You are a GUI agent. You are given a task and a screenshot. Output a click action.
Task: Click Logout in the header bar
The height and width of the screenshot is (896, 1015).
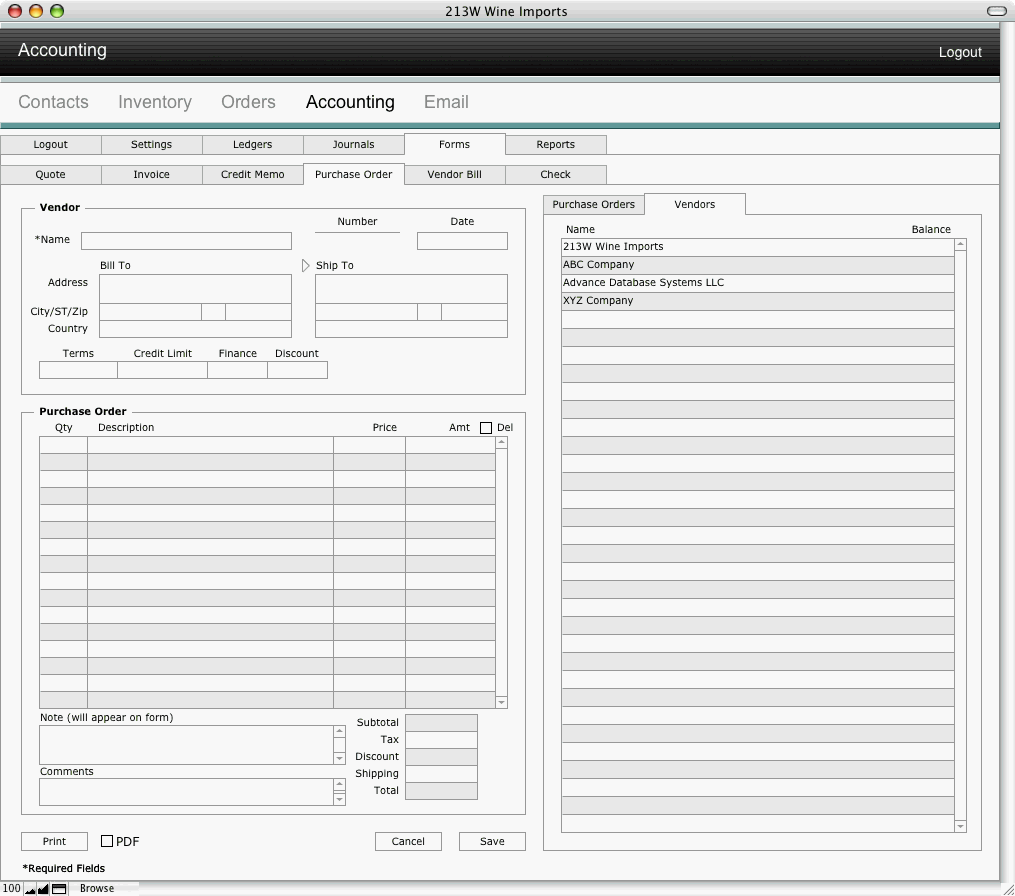[960, 52]
